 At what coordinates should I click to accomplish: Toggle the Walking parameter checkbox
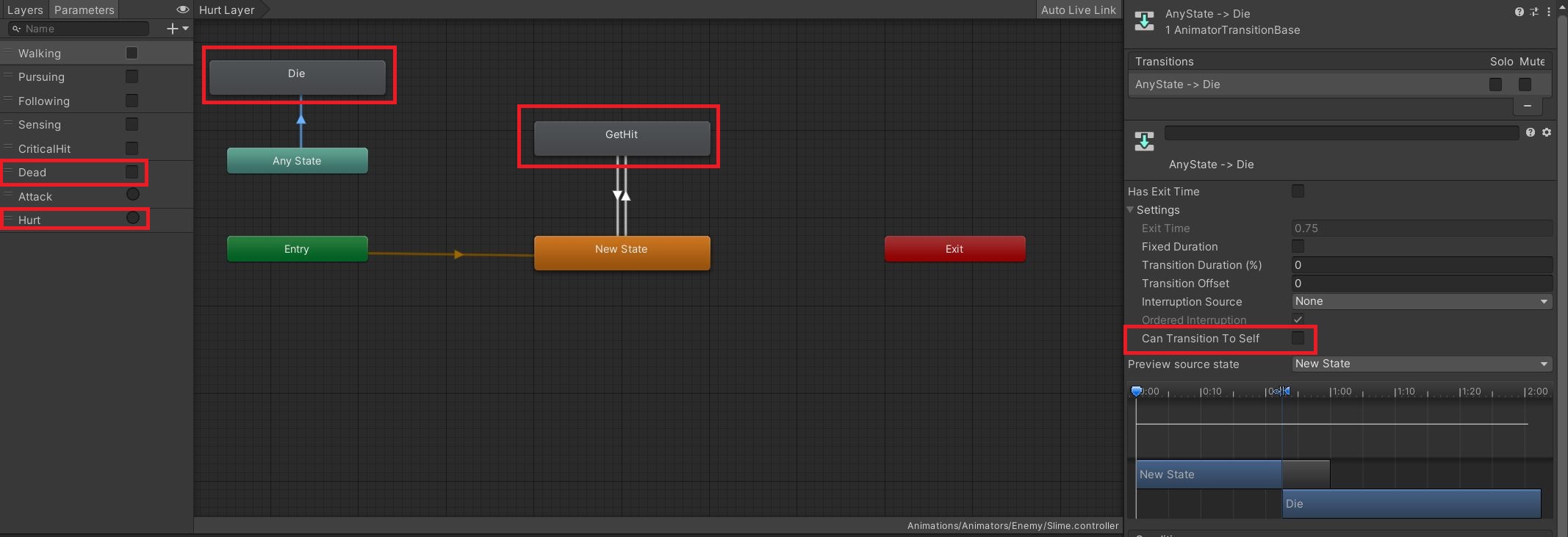[132, 53]
